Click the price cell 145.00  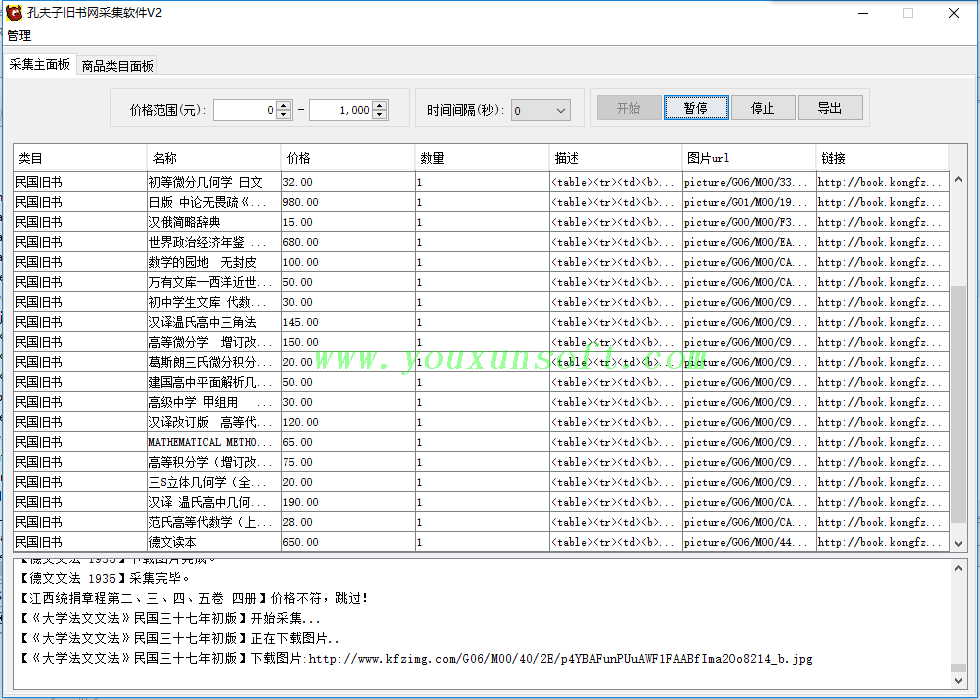[348, 322]
